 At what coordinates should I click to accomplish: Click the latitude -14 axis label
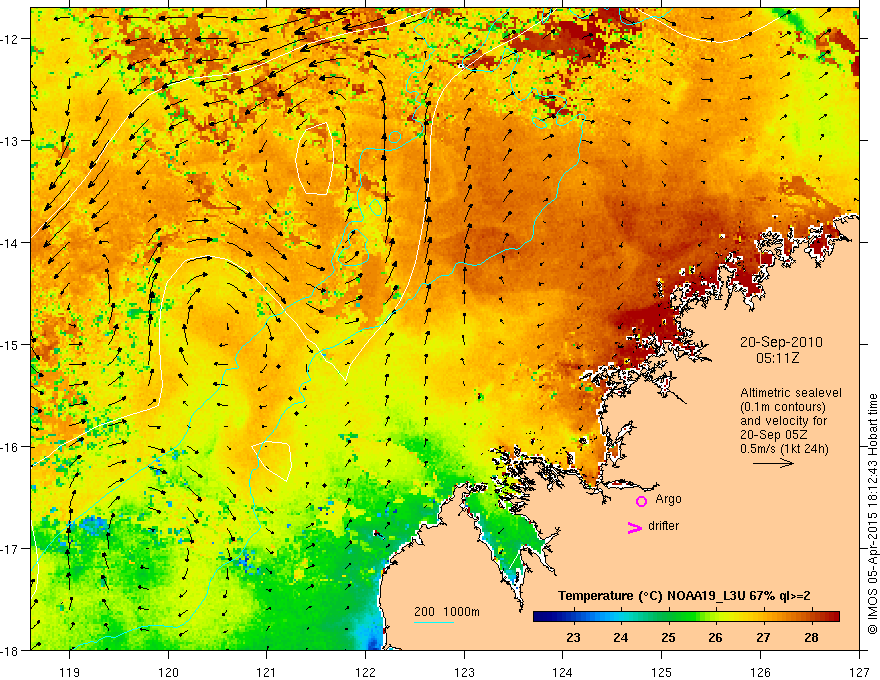point(10,242)
